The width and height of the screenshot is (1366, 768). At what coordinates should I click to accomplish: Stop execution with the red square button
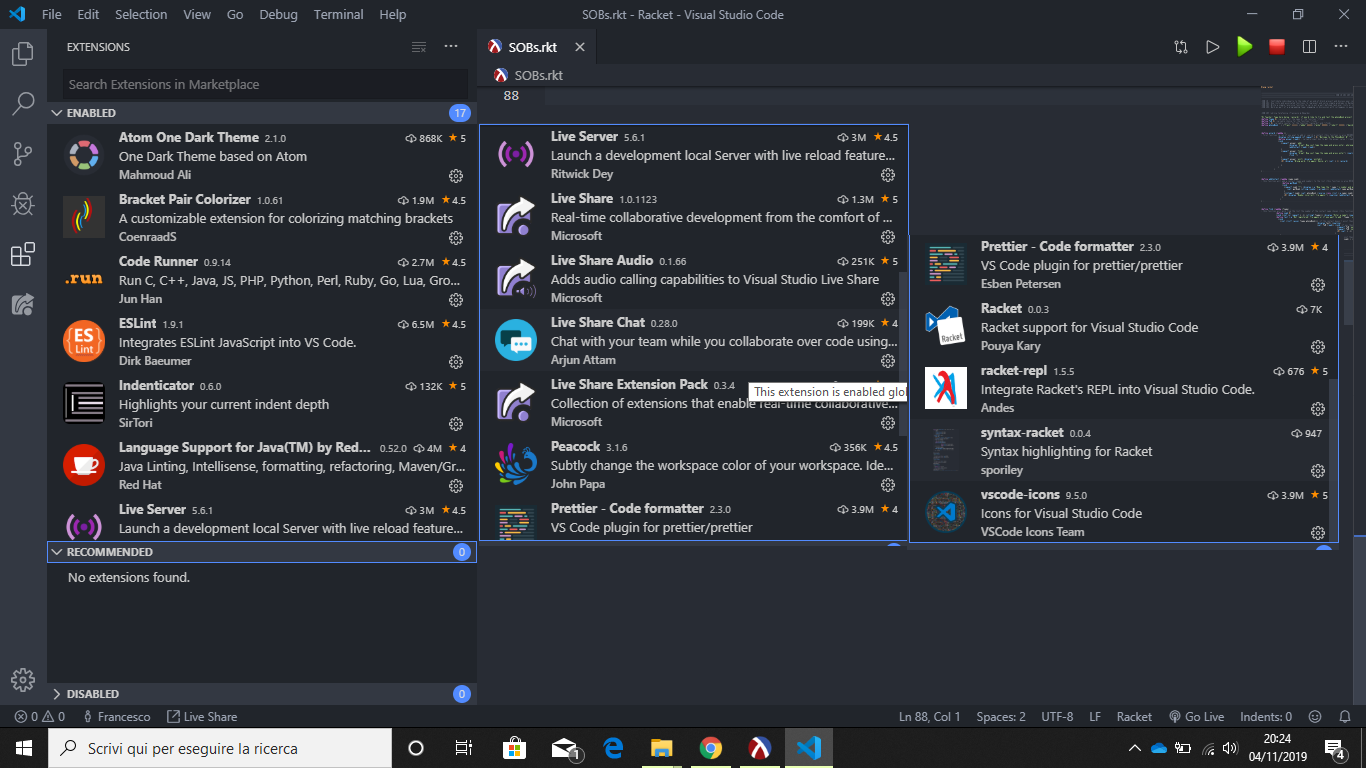coord(1276,46)
